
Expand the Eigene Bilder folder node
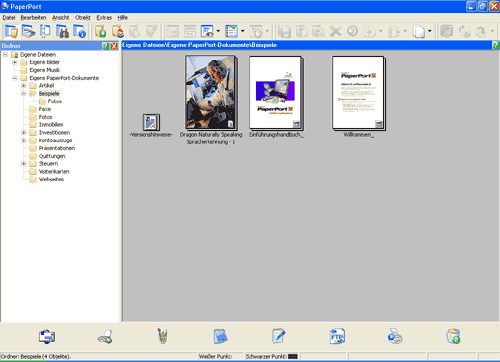pos(15,62)
